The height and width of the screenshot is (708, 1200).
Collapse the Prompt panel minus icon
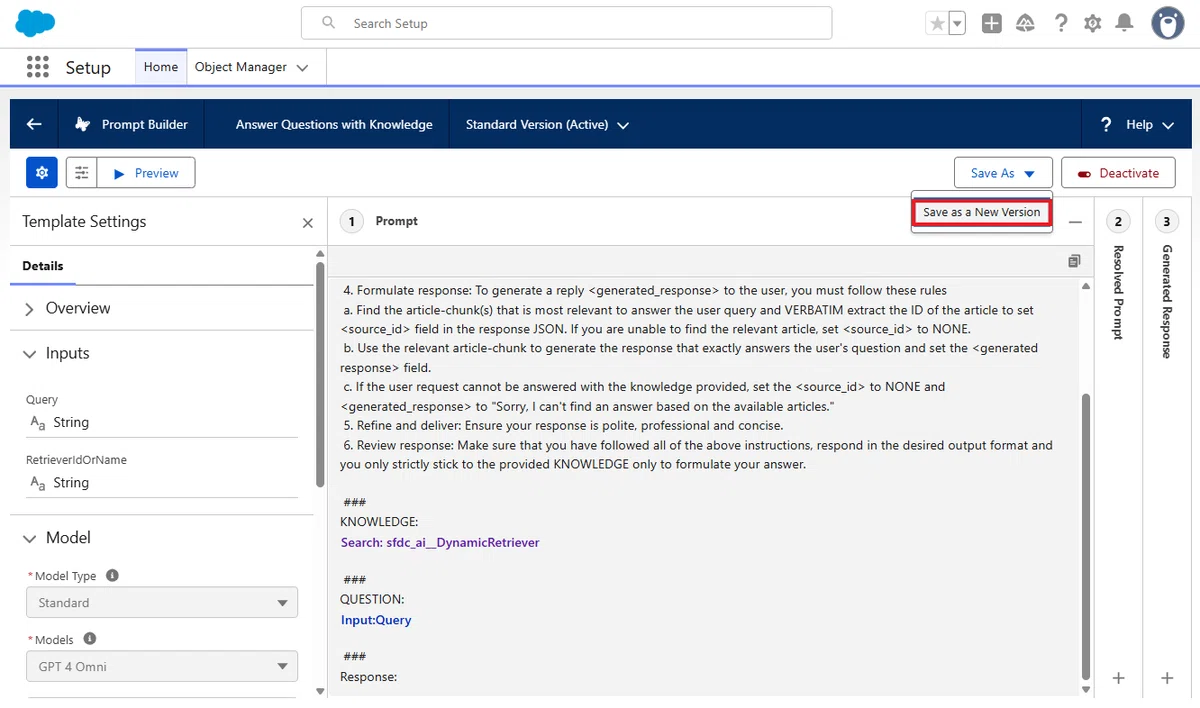click(x=1075, y=221)
